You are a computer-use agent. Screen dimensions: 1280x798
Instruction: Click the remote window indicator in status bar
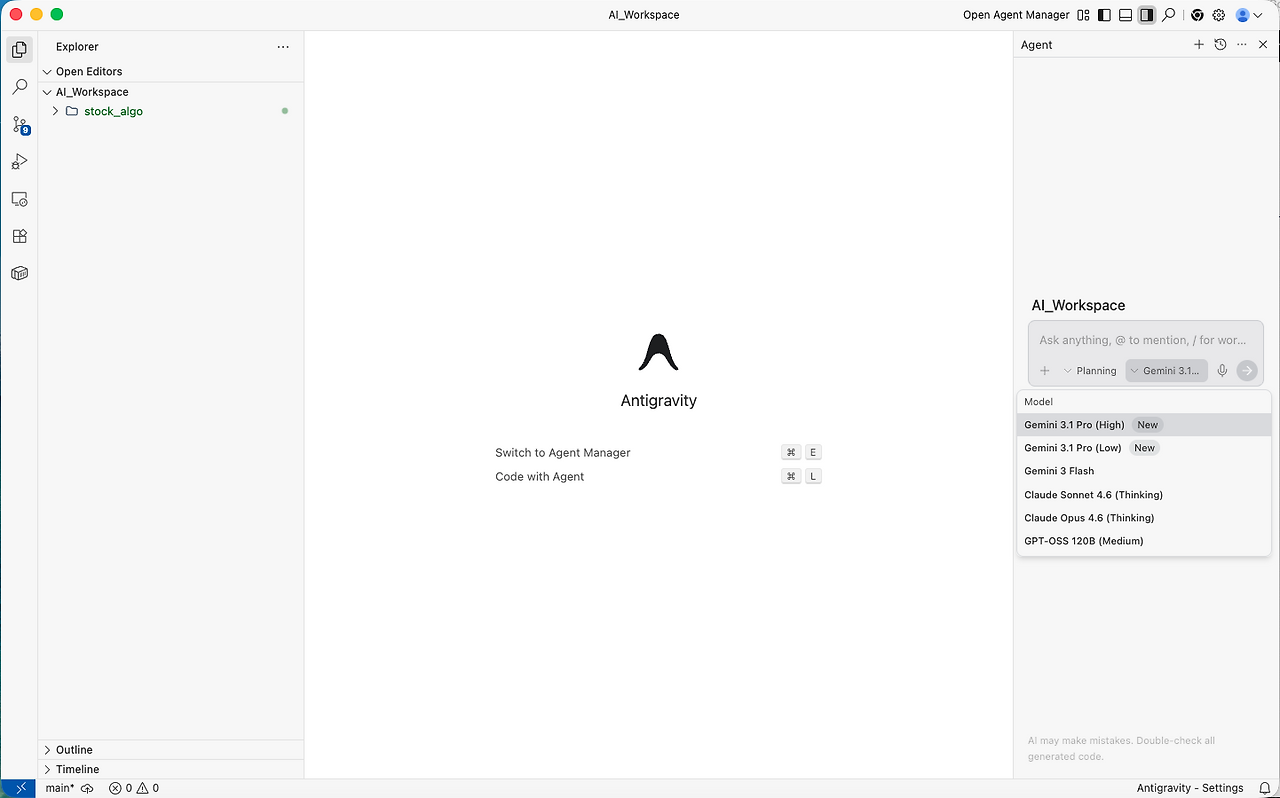click(19, 788)
